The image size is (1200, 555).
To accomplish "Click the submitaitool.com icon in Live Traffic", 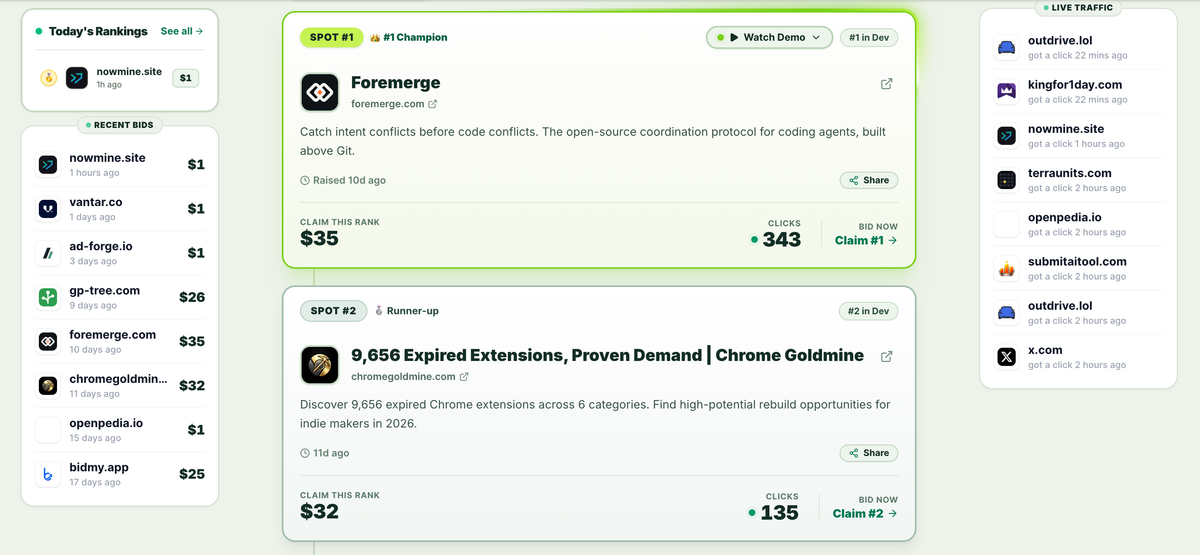I will click(x=1007, y=268).
